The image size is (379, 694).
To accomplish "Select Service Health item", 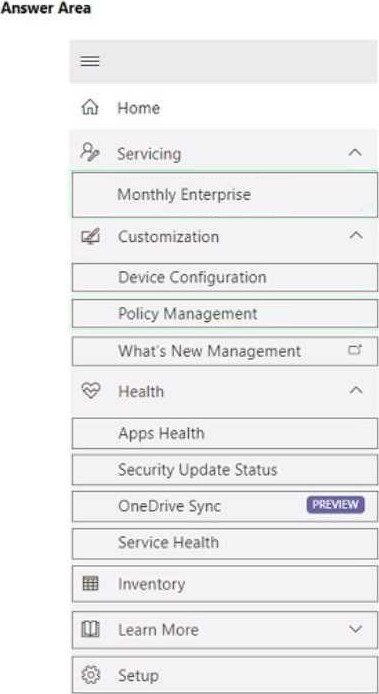I will click(x=225, y=543).
